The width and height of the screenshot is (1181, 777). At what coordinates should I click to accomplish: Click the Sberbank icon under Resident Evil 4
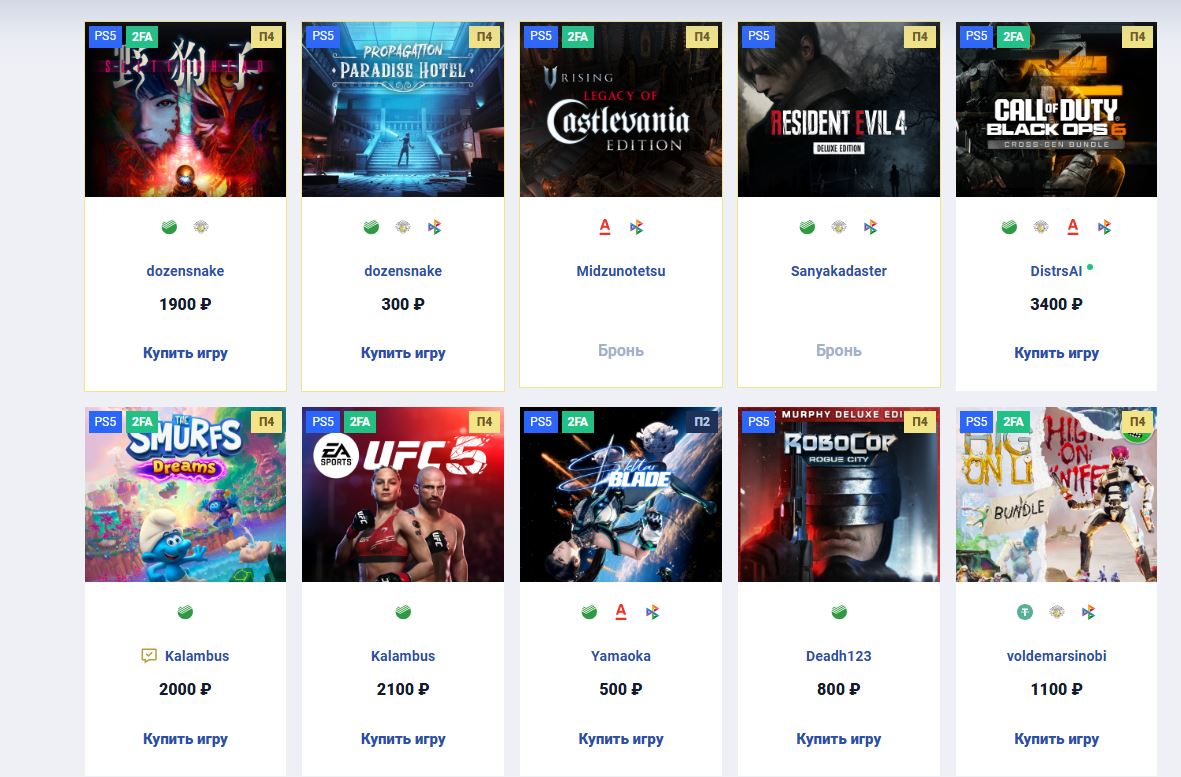click(807, 227)
